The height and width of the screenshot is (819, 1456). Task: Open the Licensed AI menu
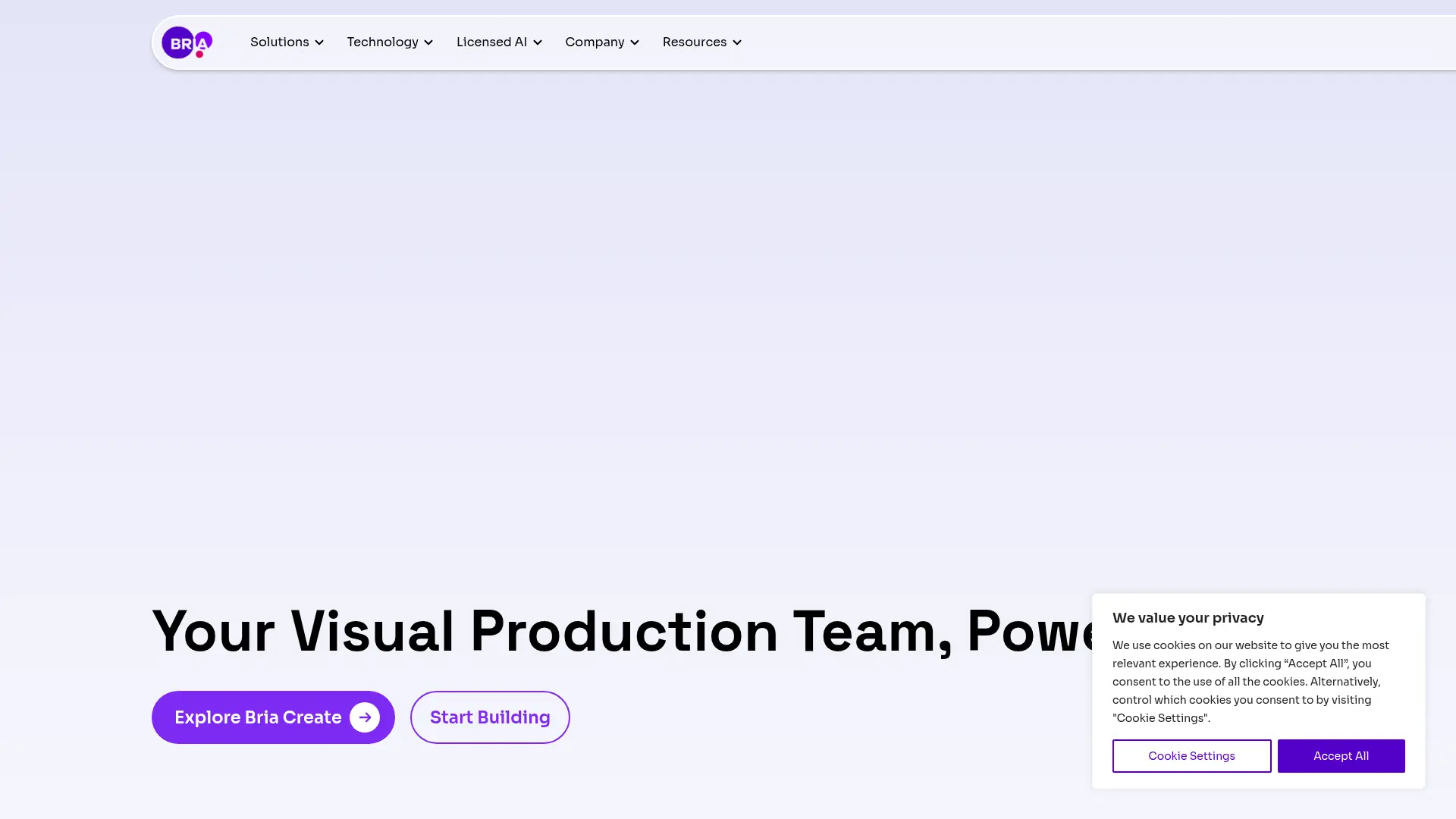pos(499,42)
